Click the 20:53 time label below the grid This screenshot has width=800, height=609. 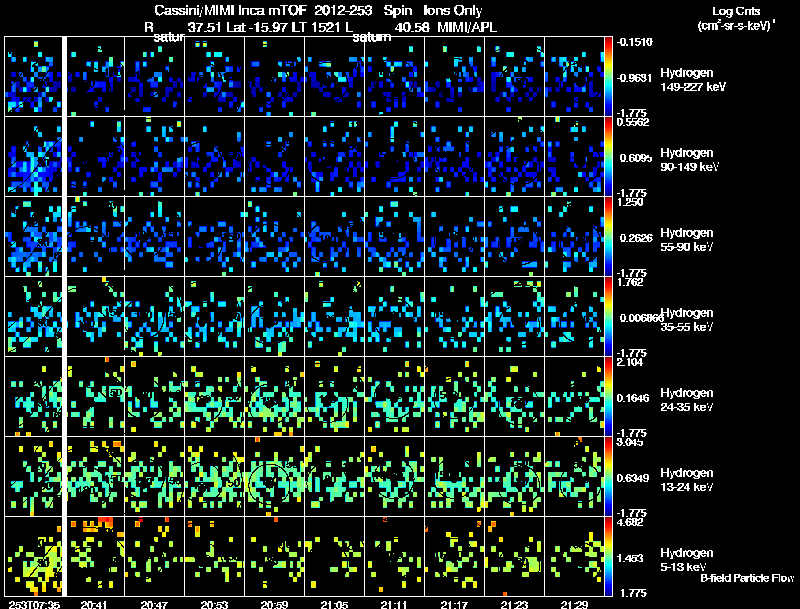214,604
